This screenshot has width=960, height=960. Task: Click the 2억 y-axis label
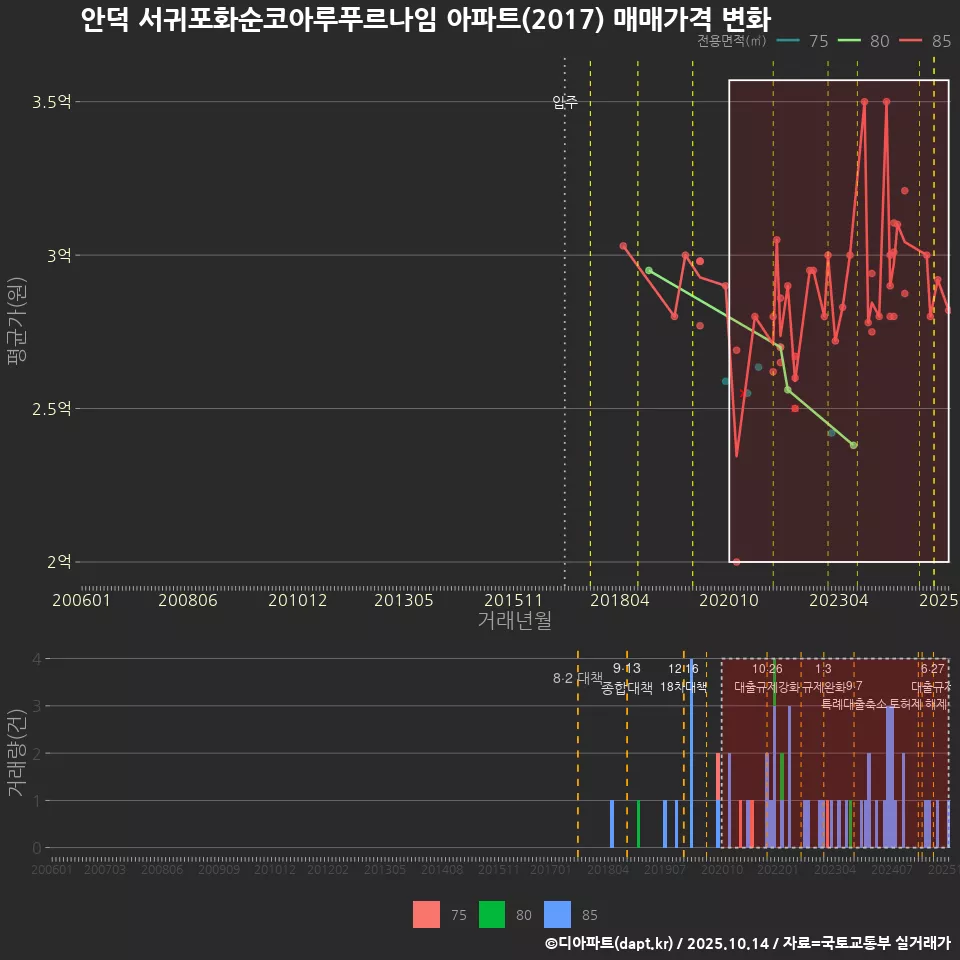point(58,562)
